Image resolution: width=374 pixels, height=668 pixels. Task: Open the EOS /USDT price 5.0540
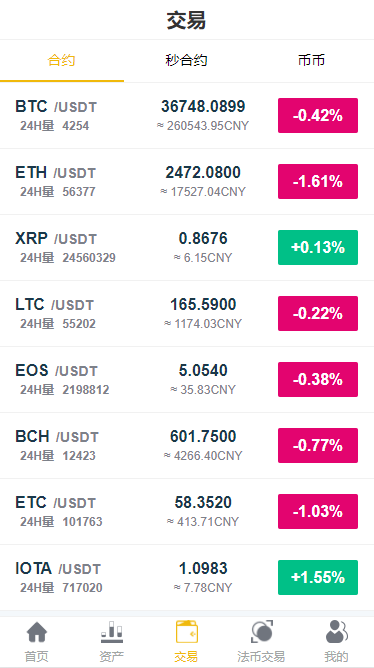click(203, 371)
